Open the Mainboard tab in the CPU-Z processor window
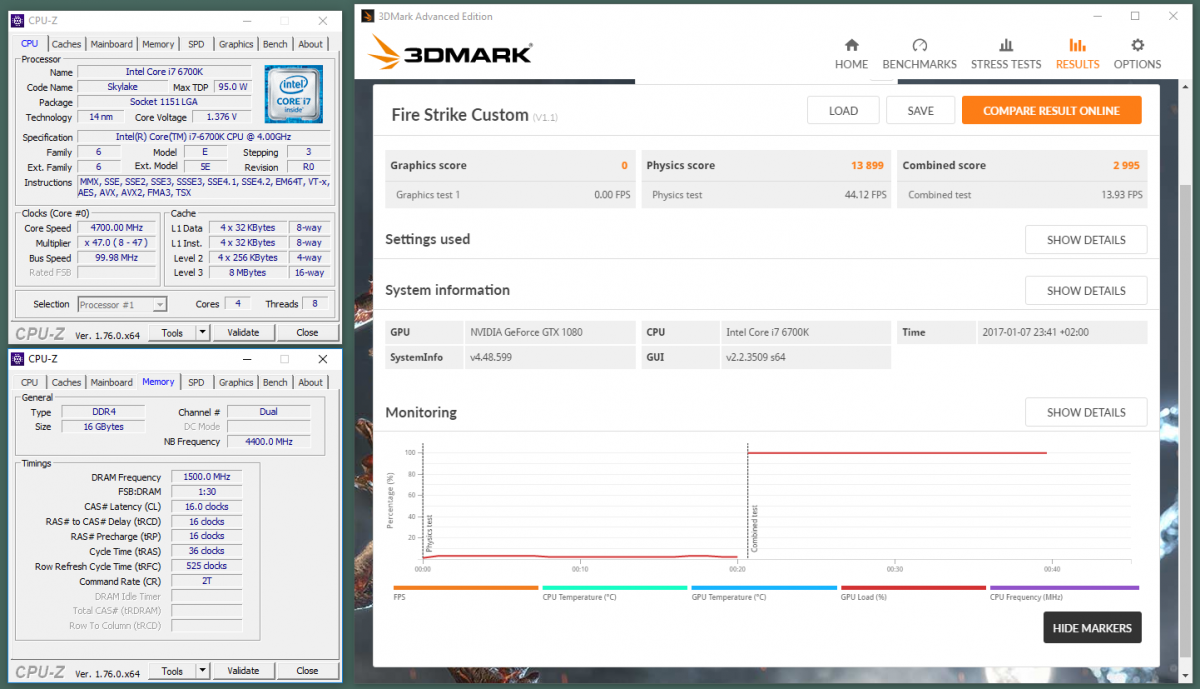This screenshot has height=689, width=1200. point(112,44)
